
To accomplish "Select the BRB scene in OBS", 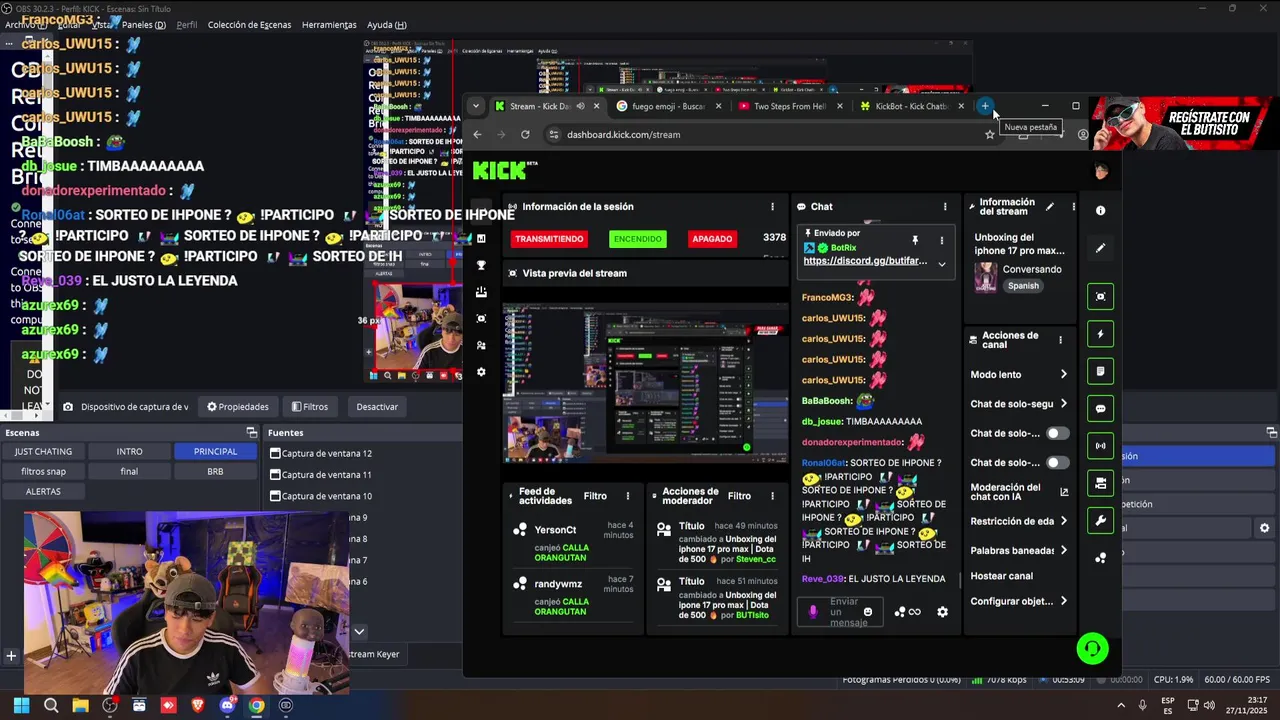I will coord(215,471).
